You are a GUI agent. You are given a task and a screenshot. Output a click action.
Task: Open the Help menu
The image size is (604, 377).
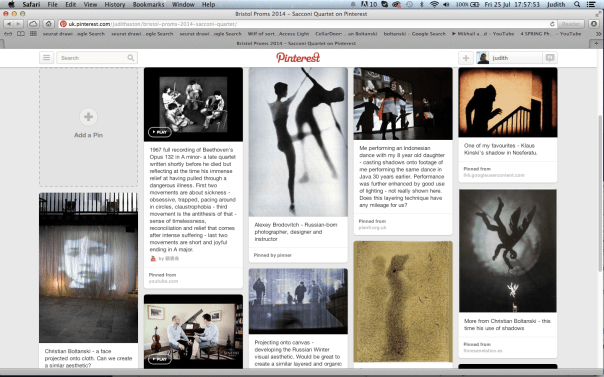click(208, 4)
